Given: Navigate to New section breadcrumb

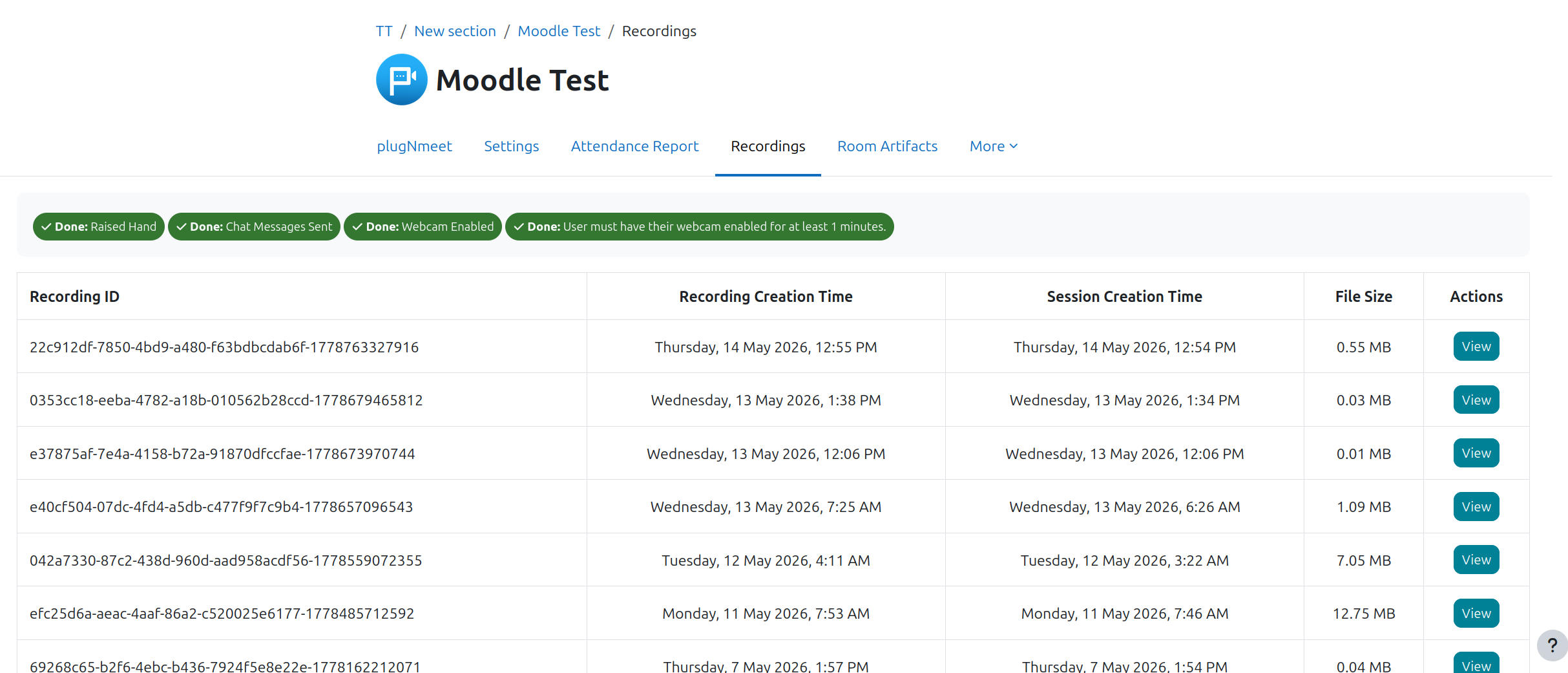Looking at the screenshot, I should tap(455, 31).
